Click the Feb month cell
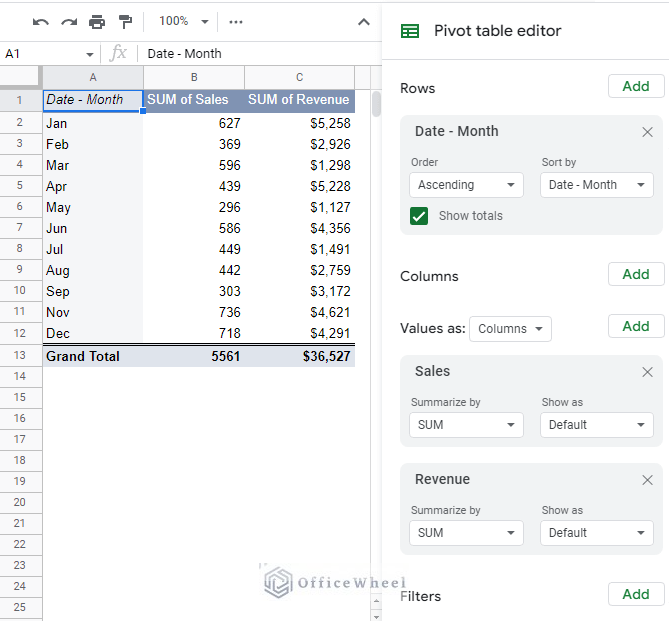Screen dimensions: 669x621 (x=93, y=144)
